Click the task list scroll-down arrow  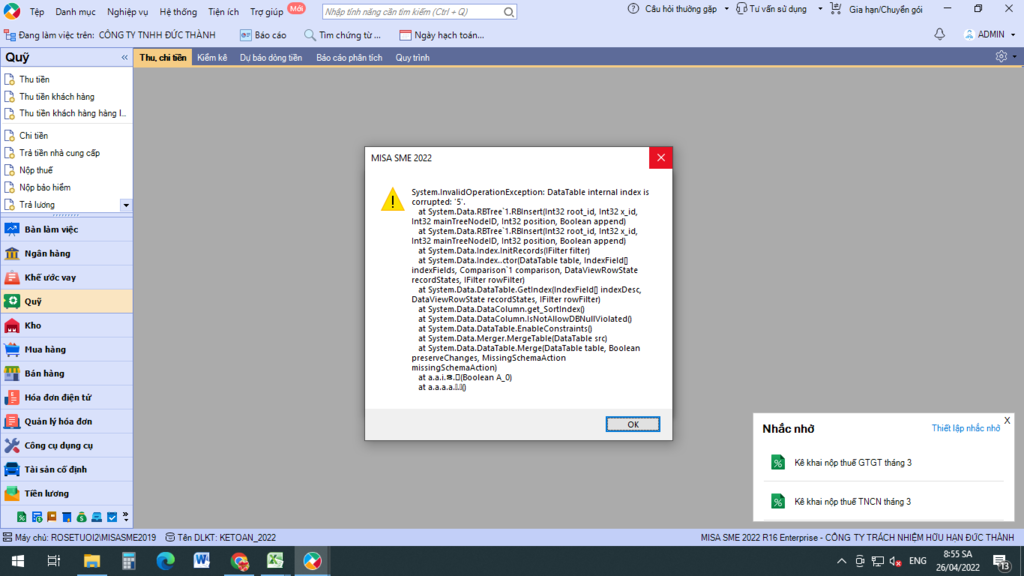point(126,205)
